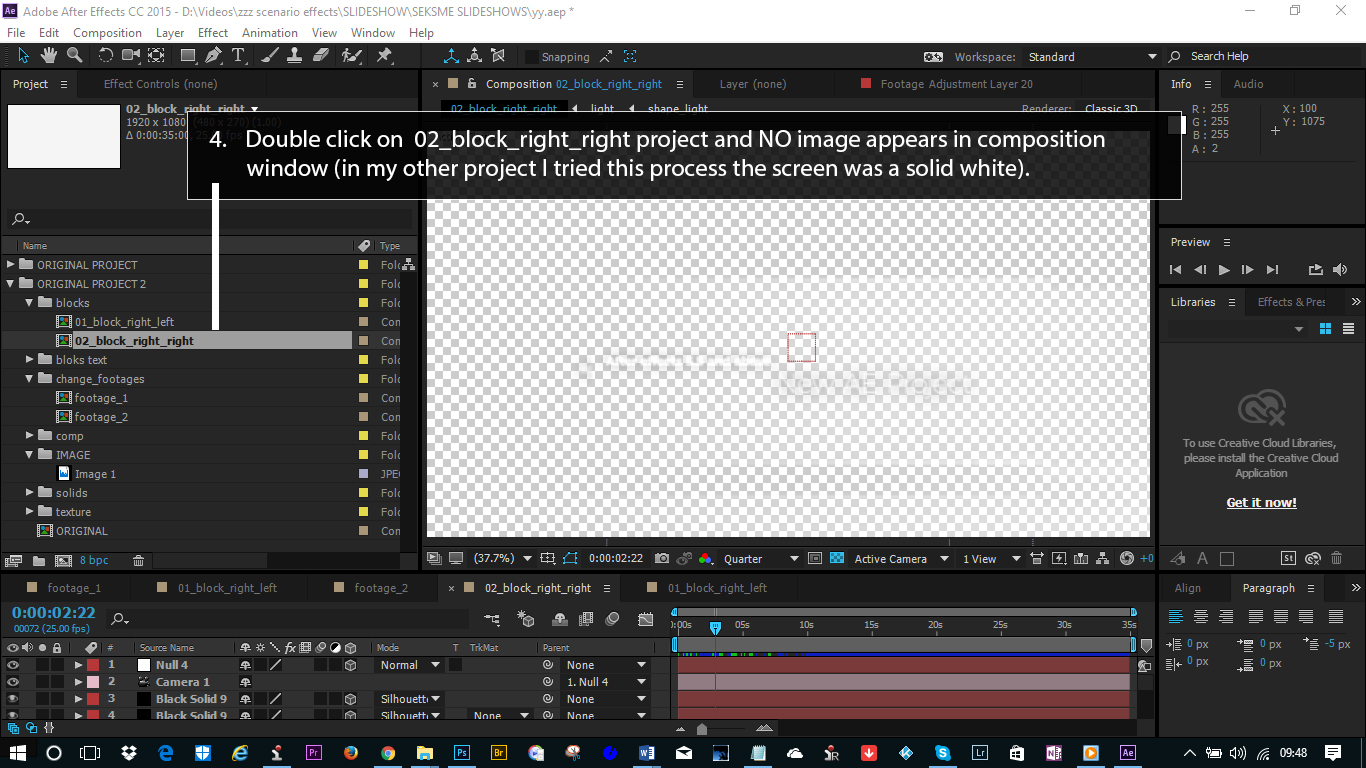Toggle Frame Blending enable in timeline
This screenshot has height=768, width=1366.
click(x=586, y=620)
